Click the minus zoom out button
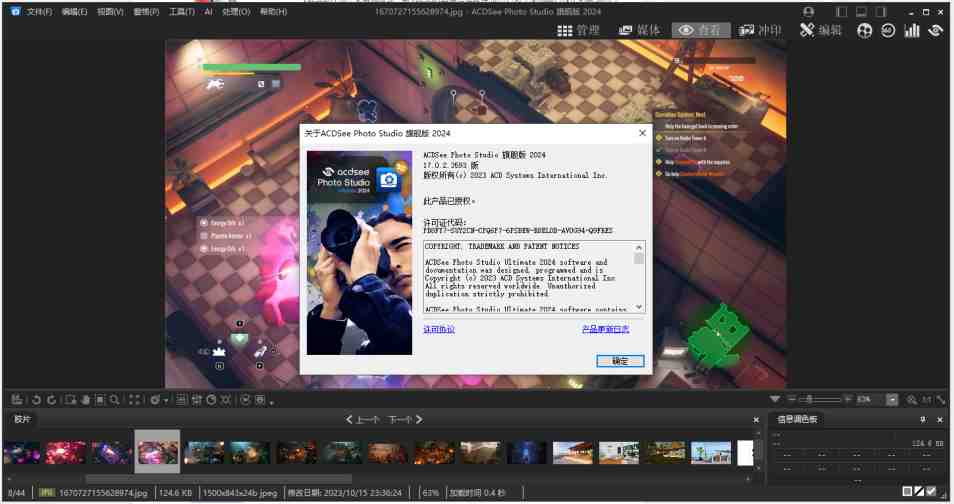 (x=792, y=399)
